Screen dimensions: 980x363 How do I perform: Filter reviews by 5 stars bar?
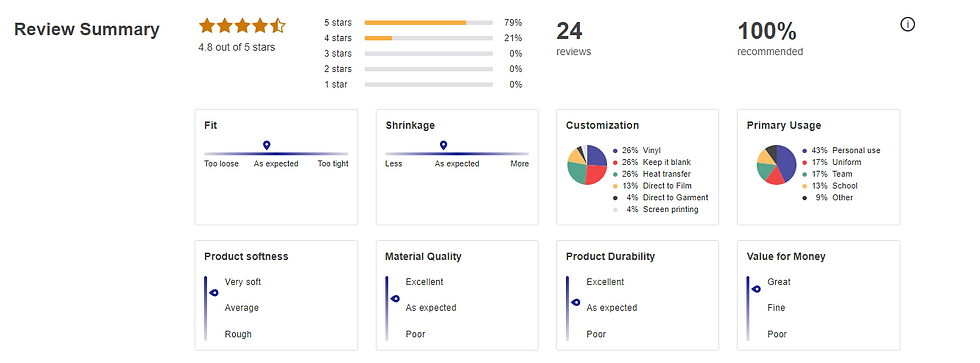coord(429,22)
